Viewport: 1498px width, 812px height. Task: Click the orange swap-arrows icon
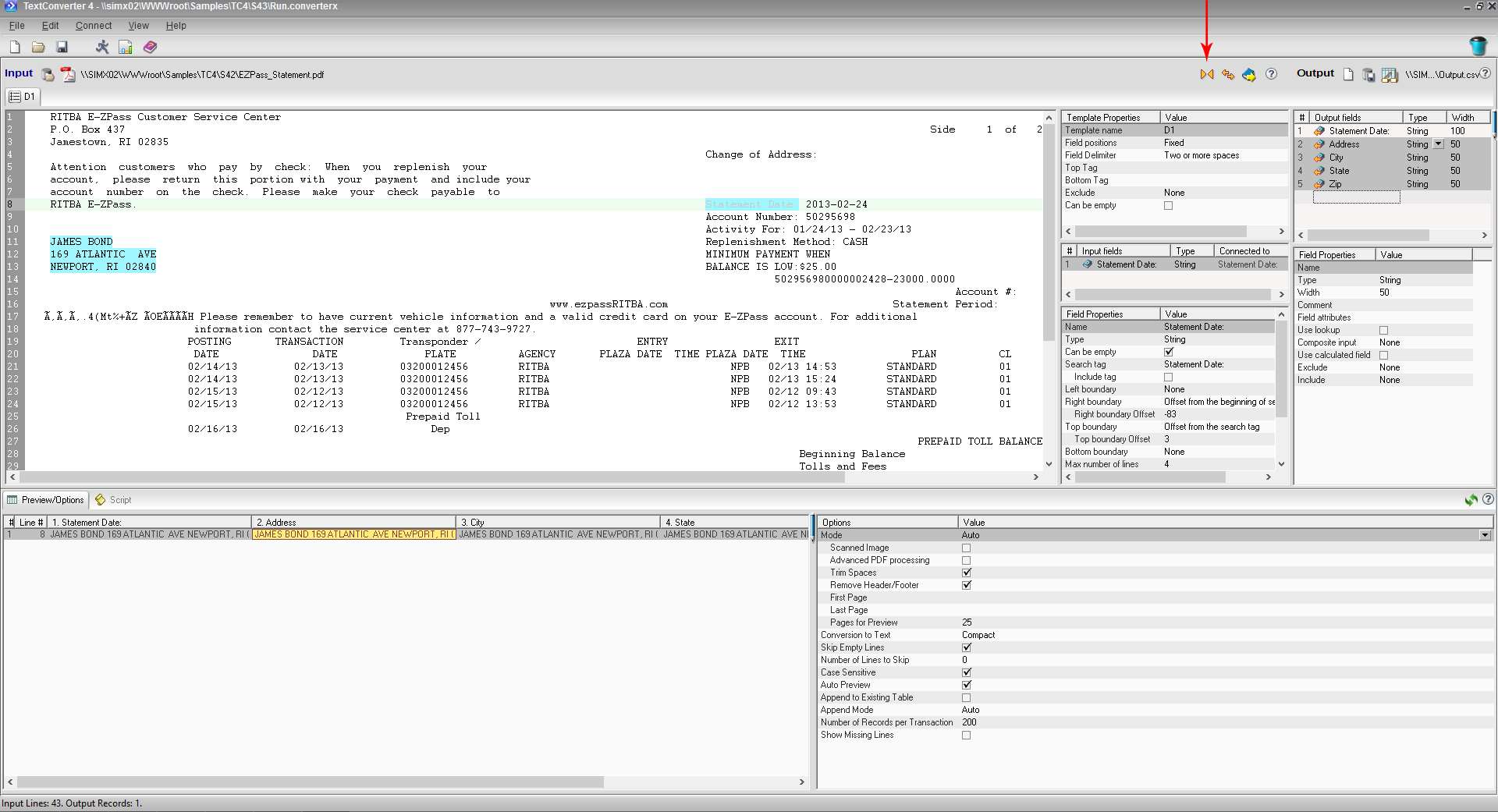tap(1228, 74)
